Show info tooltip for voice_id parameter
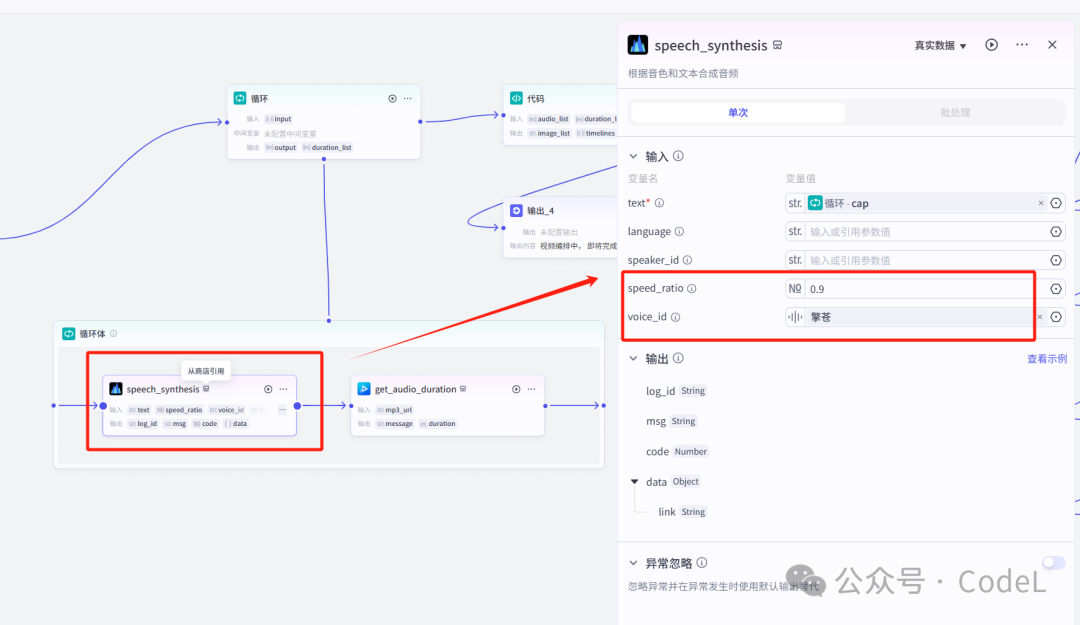1080x625 pixels. point(676,317)
